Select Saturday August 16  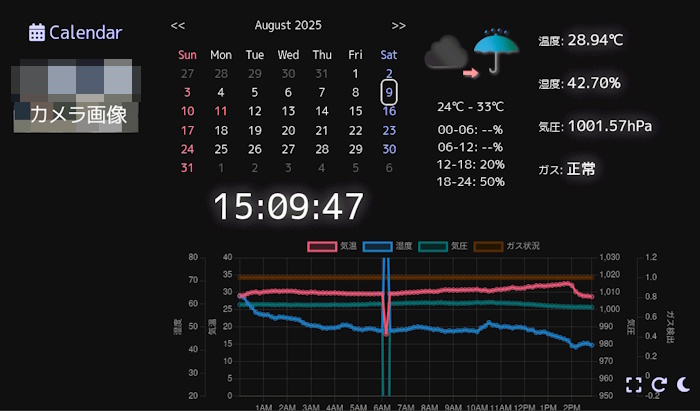[x=389, y=111]
